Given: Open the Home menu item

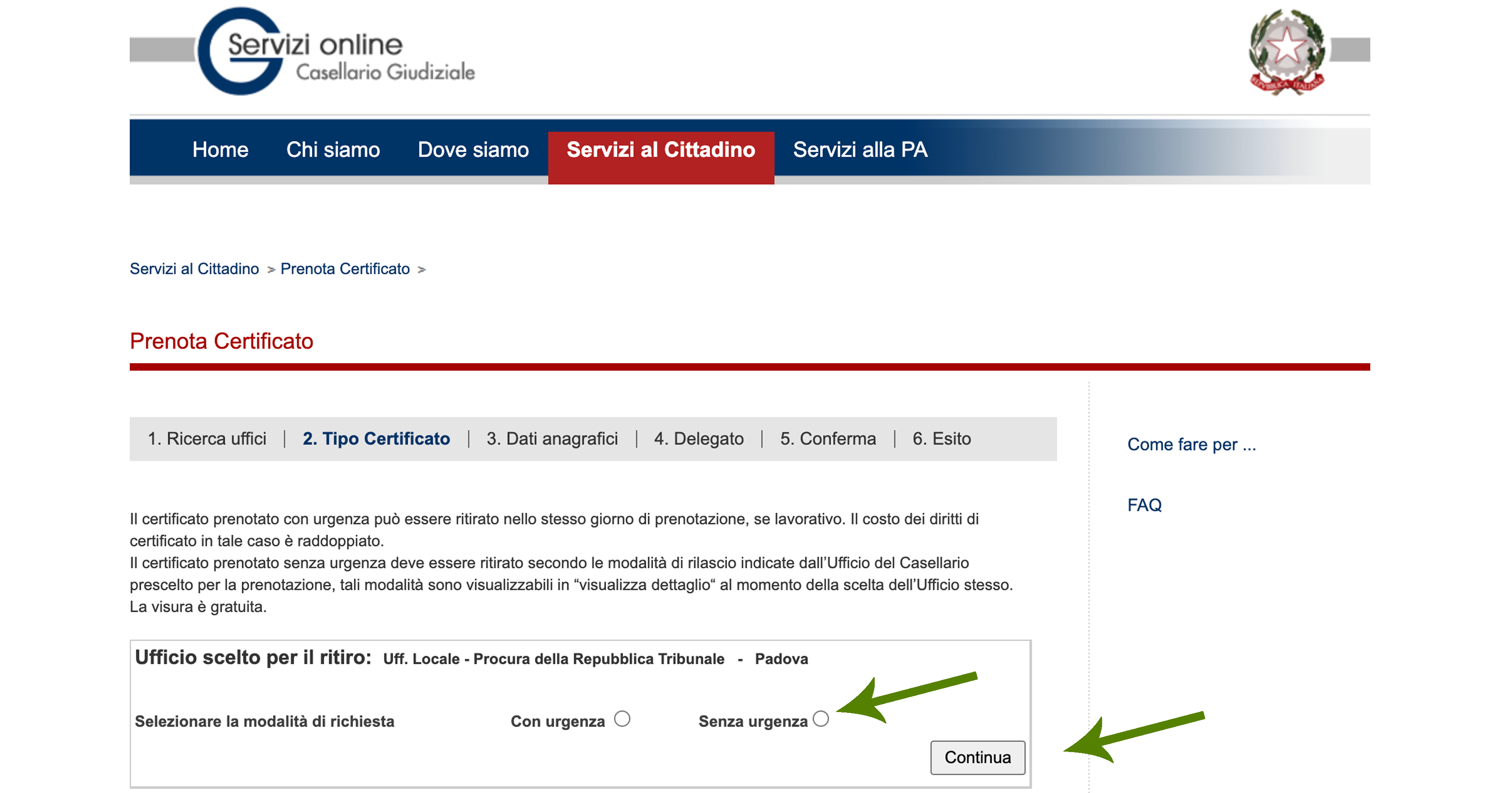Looking at the screenshot, I should (220, 150).
